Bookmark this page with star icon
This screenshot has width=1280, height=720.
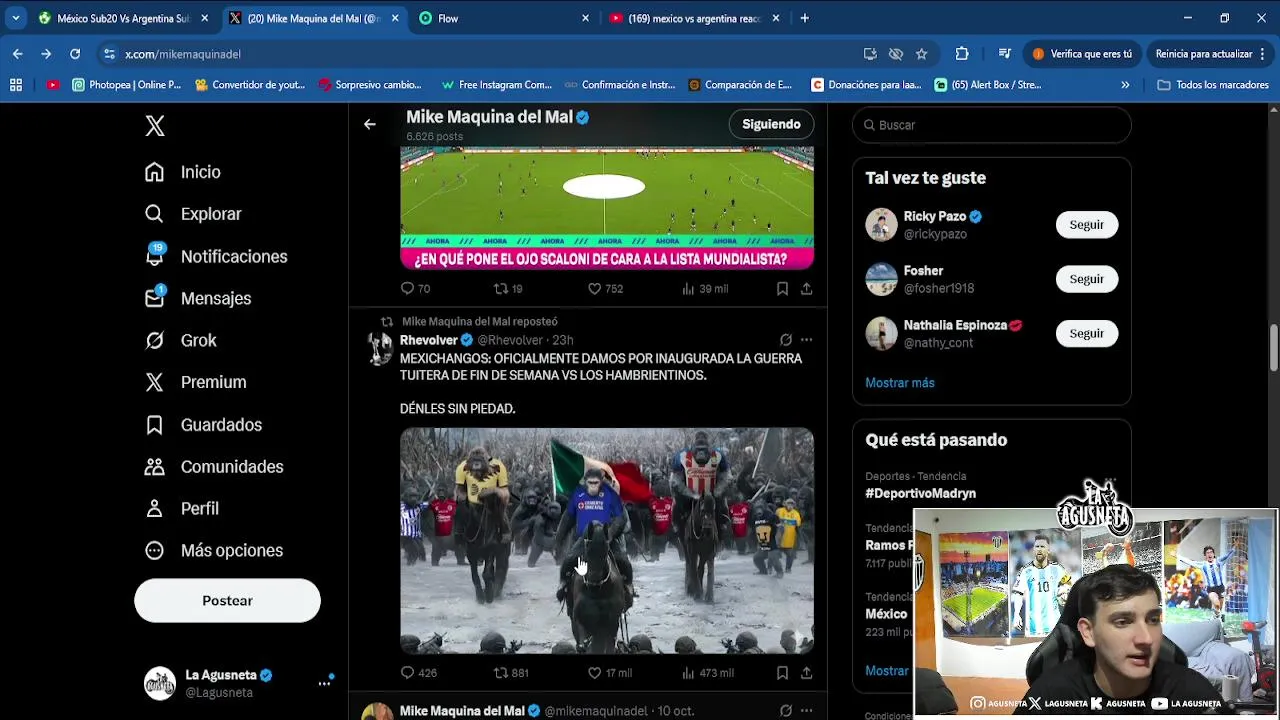pos(921,54)
